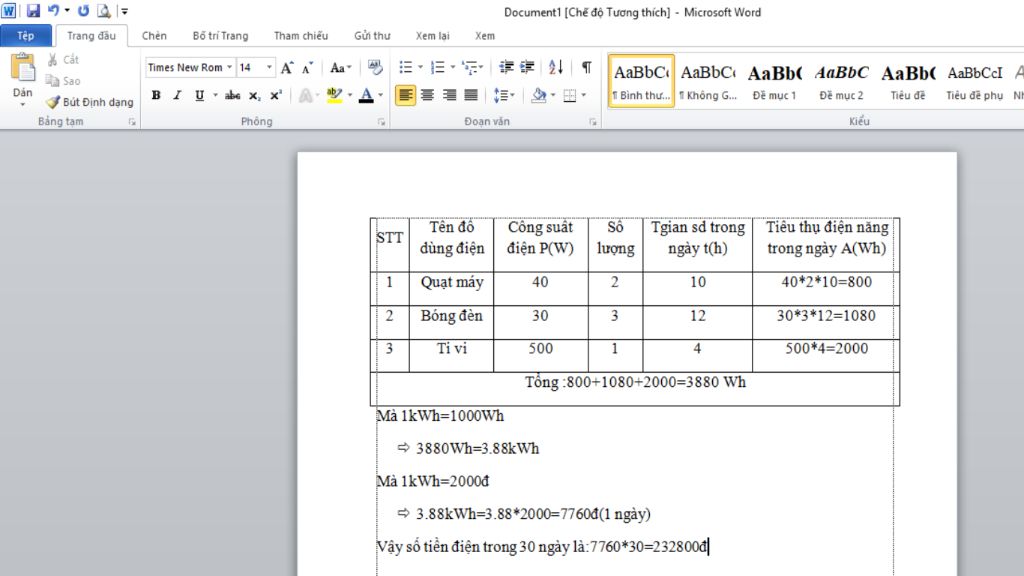Switch to the Bố trí Trang tab
Screen dimensions: 1024x576
tap(220, 35)
